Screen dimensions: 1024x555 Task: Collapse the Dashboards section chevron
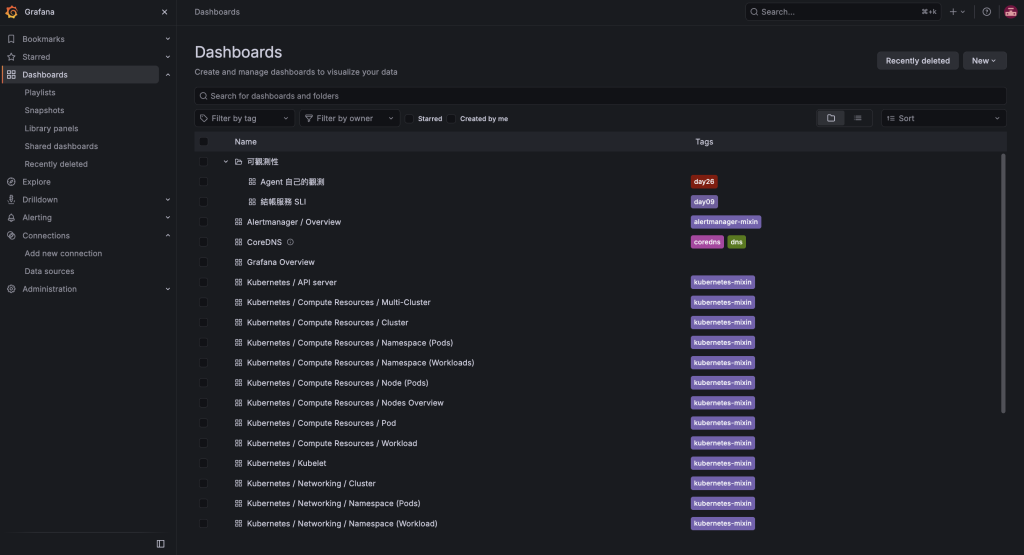pyautogui.click(x=168, y=75)
